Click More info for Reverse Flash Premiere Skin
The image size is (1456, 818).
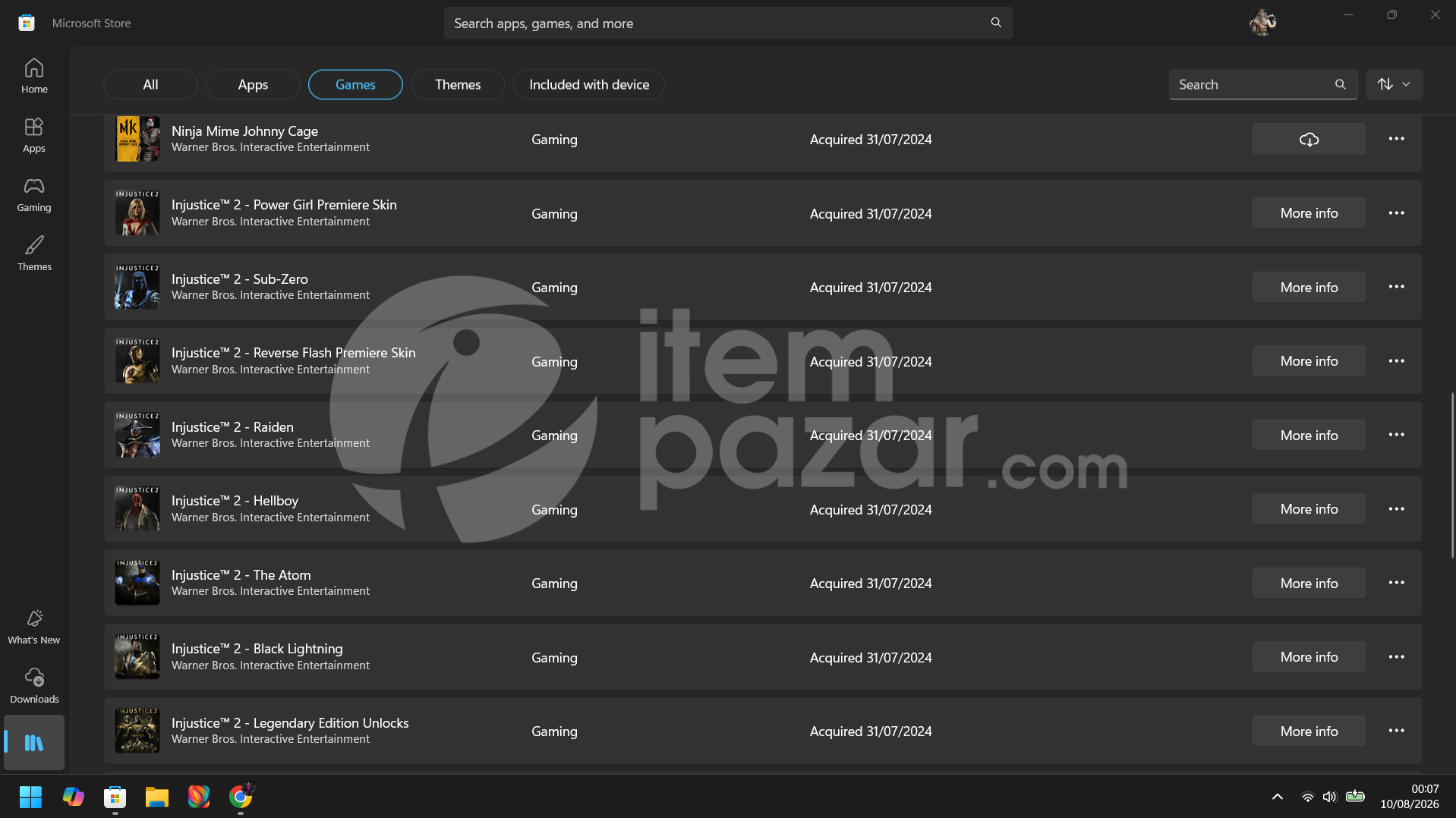(1309, 361)
